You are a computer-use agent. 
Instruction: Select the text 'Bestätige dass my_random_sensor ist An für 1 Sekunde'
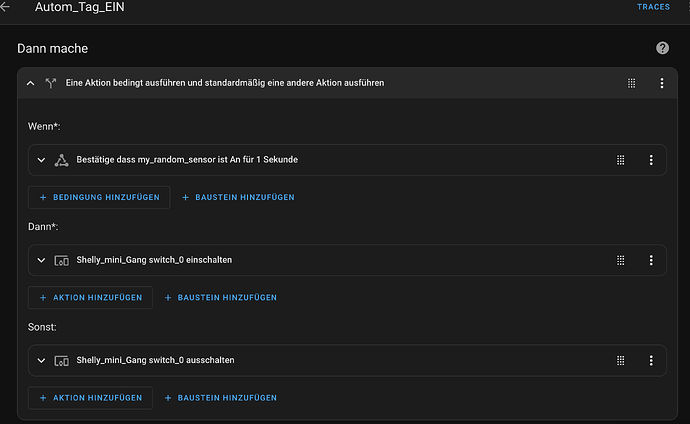tap(187, 160)
